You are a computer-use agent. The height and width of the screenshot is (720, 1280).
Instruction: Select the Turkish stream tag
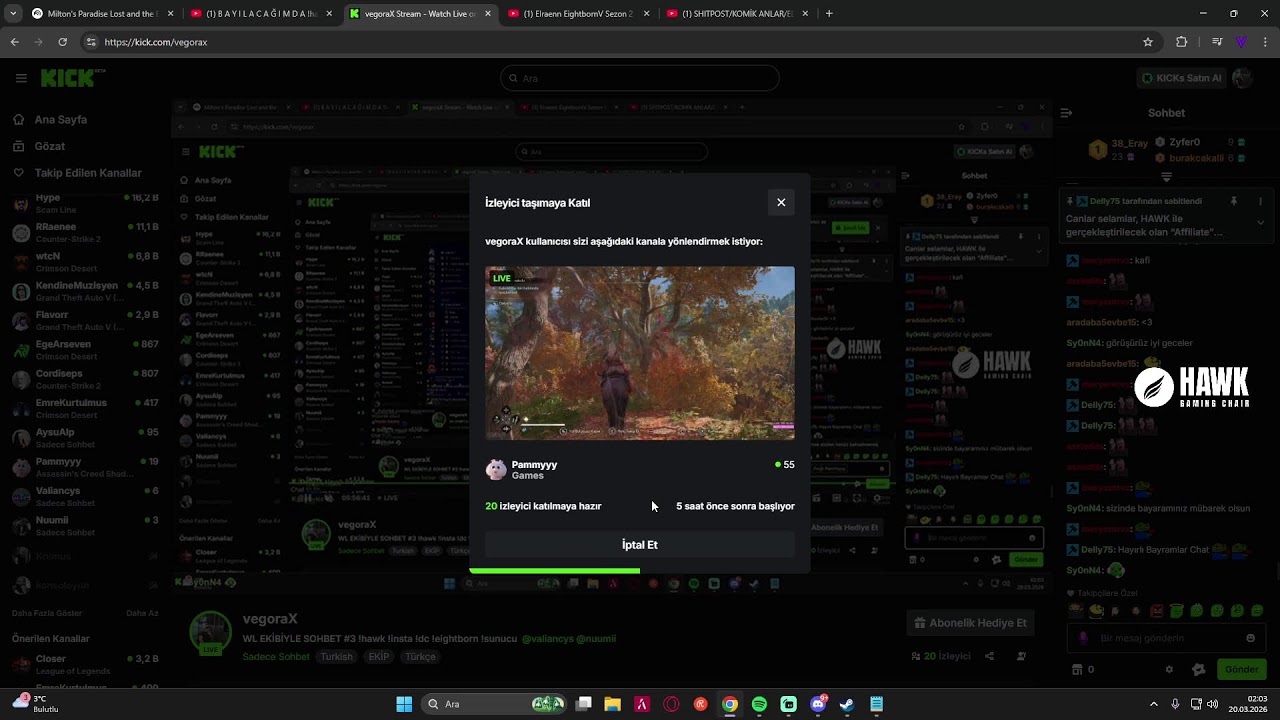pos(336,657)
